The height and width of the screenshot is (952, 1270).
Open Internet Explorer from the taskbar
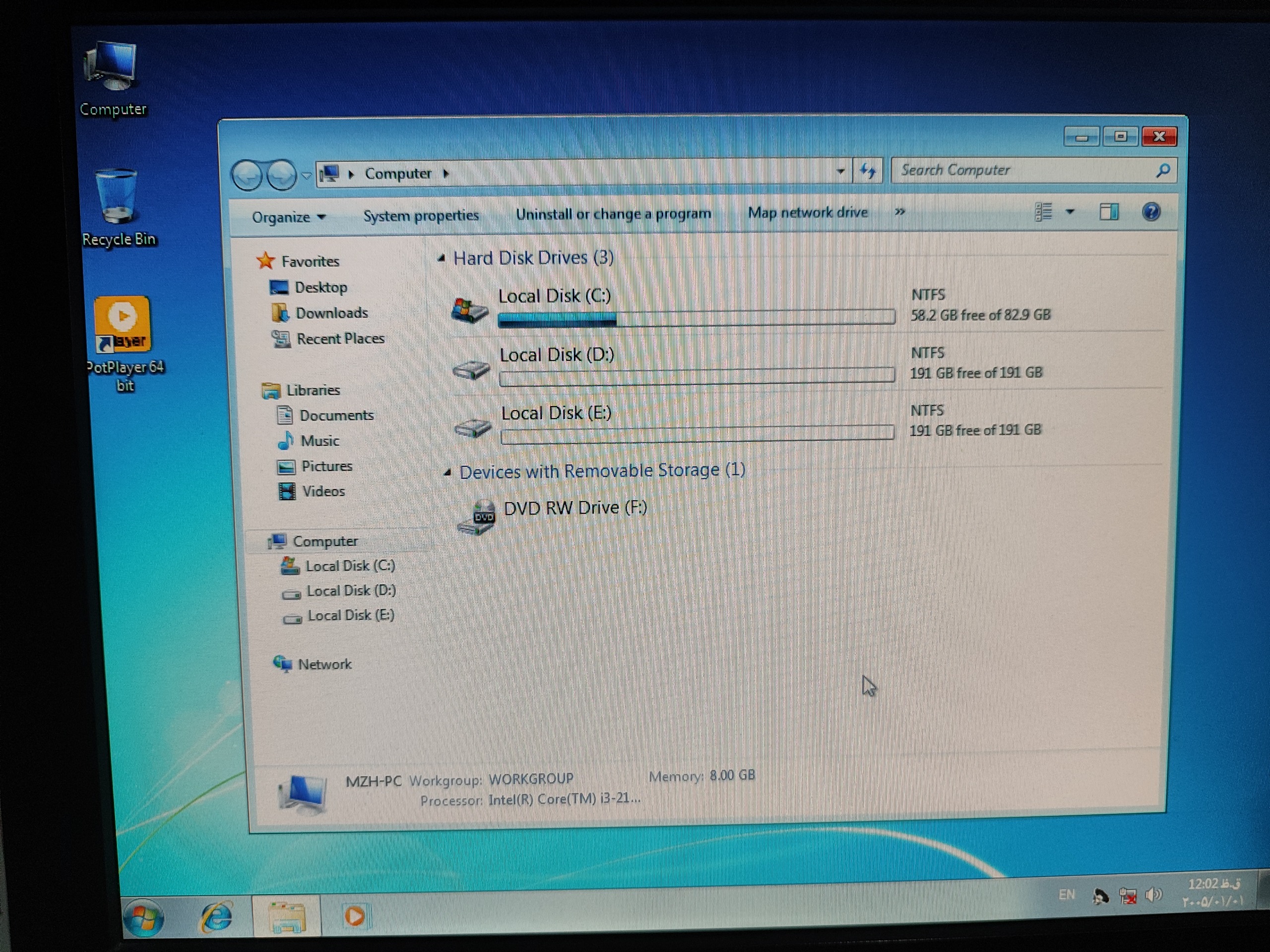pyautogui.click(x=216, y=916)
